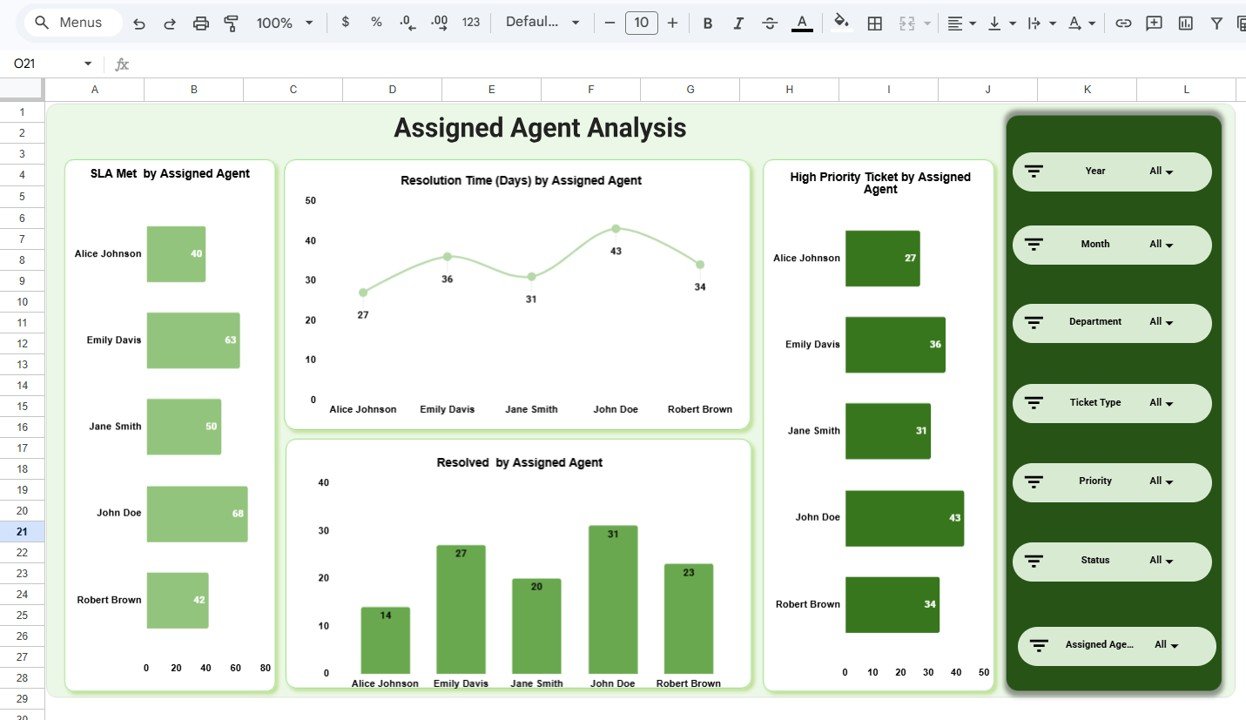Decrease decimal places on selection
This screenshot has height=720, width=1246.
pyautogui.click(x=407, y=22)
